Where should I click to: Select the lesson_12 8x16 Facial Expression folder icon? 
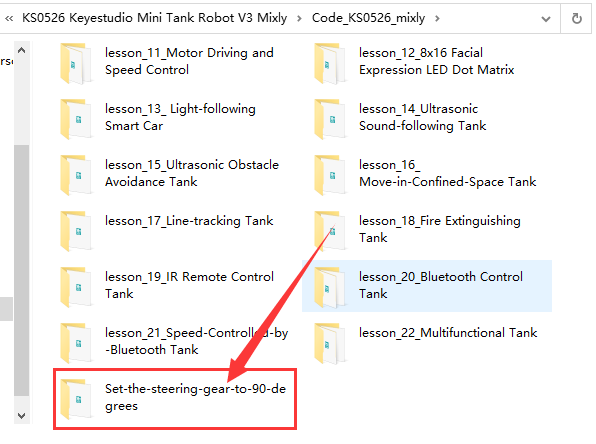(x=330, y=63)
